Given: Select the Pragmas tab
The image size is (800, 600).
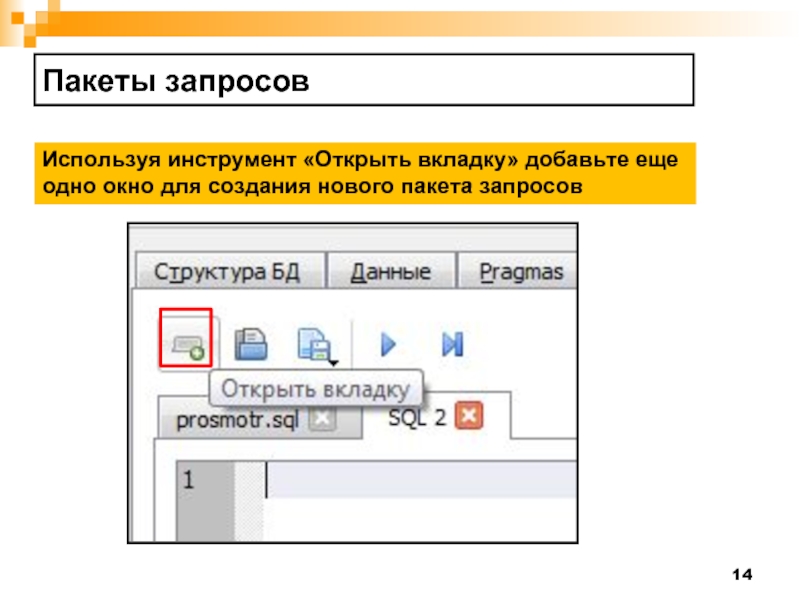Looking at the screenshot, I should click(519, 272).
